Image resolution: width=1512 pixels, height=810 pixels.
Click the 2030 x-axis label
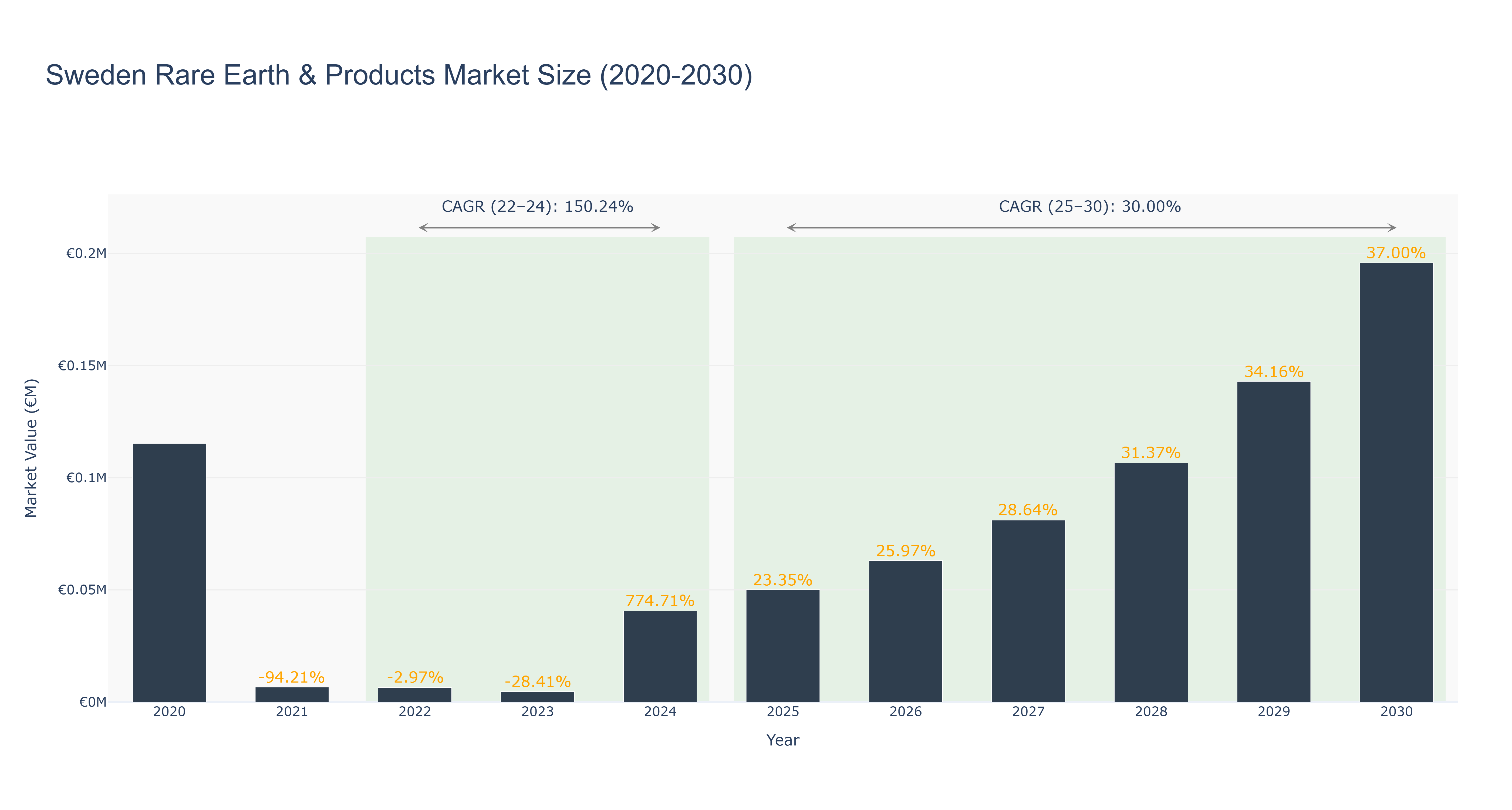(1396, 711)
